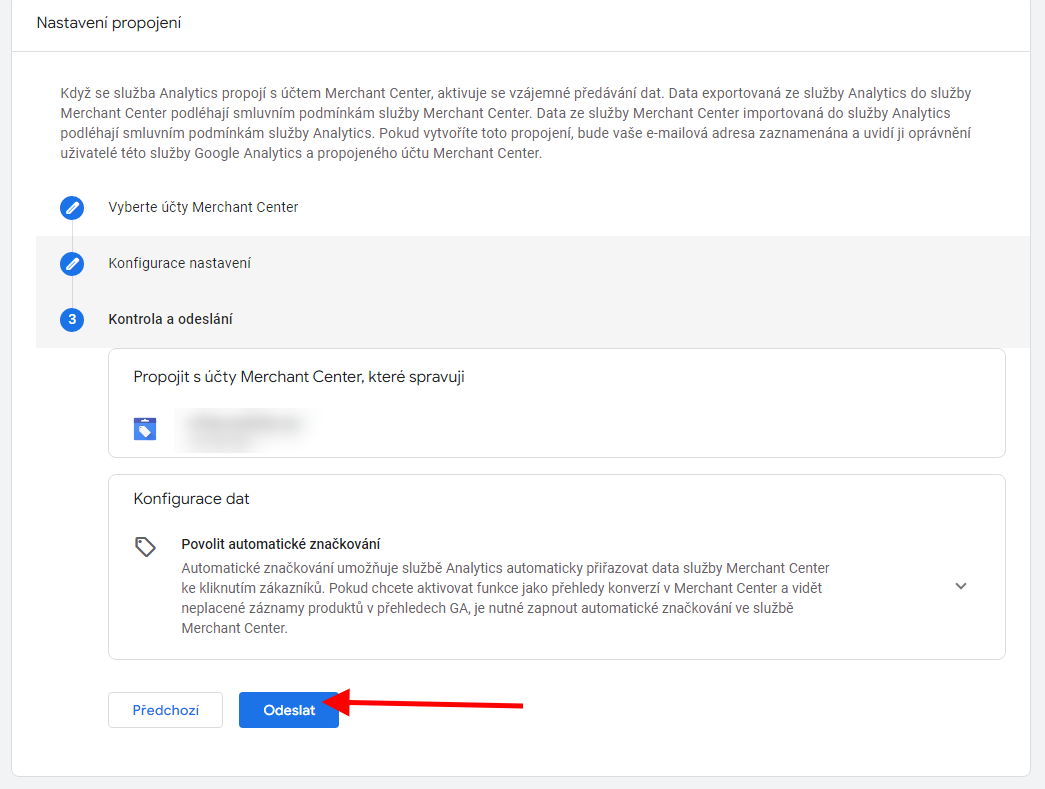Click the pencil icon beside Vyberte účty Merchant Center
1045x789 pixels.
click(72, 207)
